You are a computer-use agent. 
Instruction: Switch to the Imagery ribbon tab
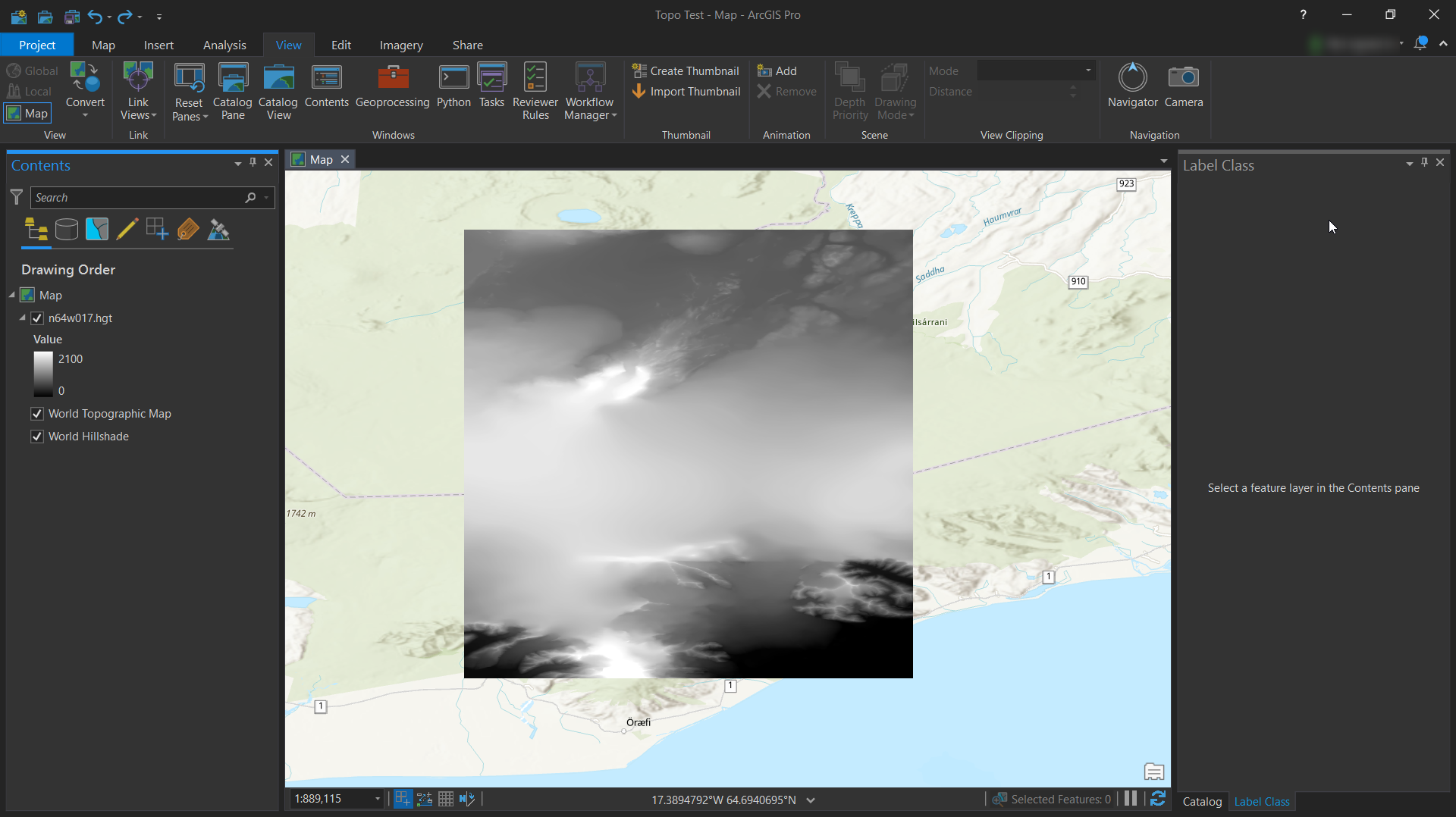(x=401, y=45)
